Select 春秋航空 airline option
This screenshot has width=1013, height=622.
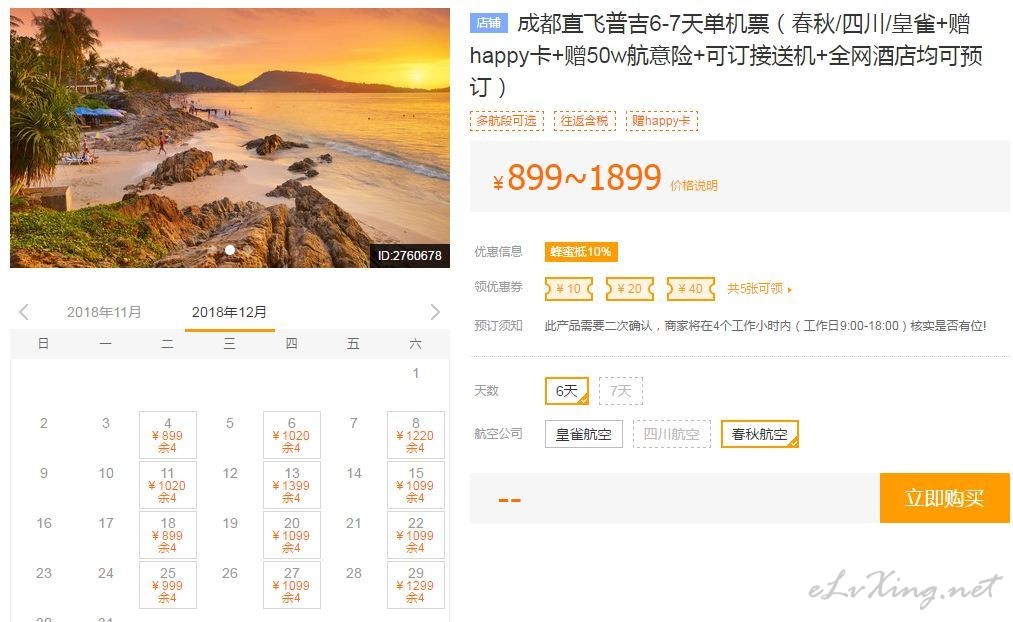tap(760, 434)
